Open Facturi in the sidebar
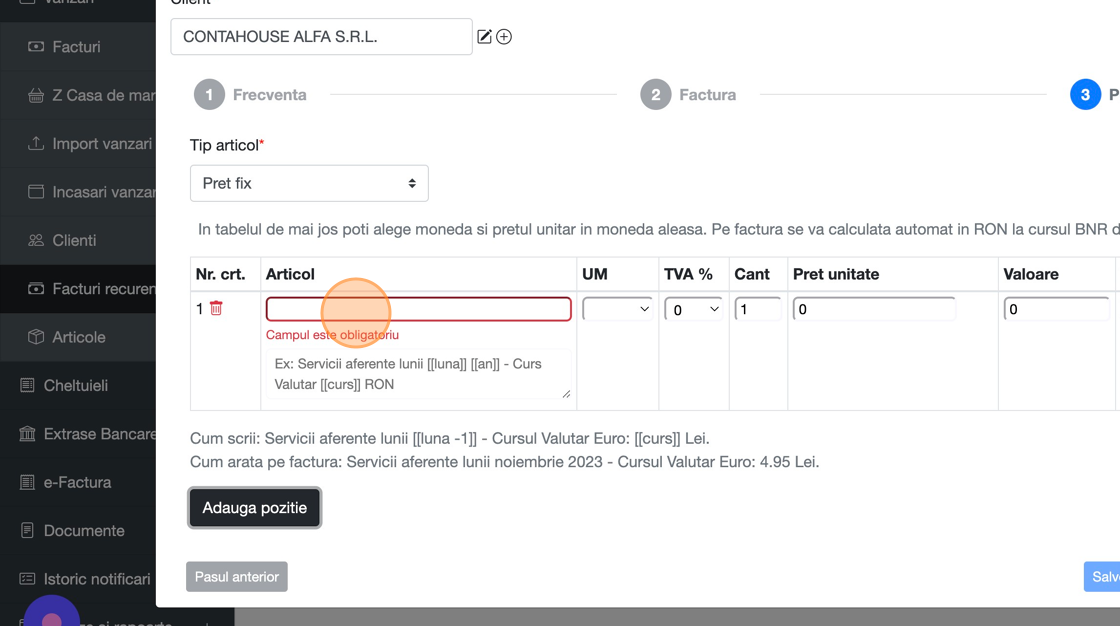1120x626 pixels. [x=76, y=47]
